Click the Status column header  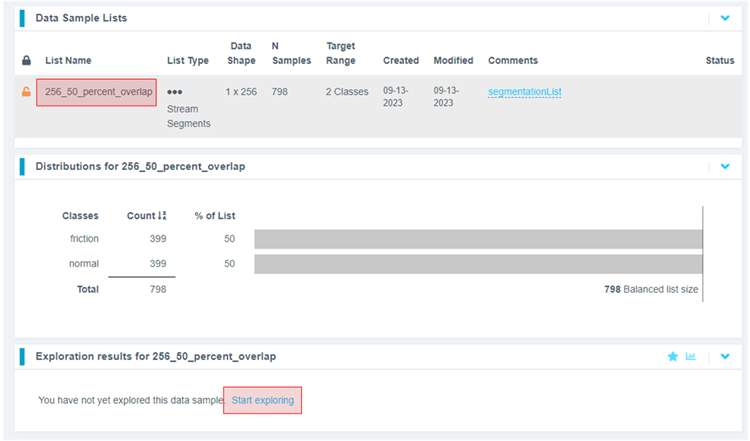[x=719, y=61]
